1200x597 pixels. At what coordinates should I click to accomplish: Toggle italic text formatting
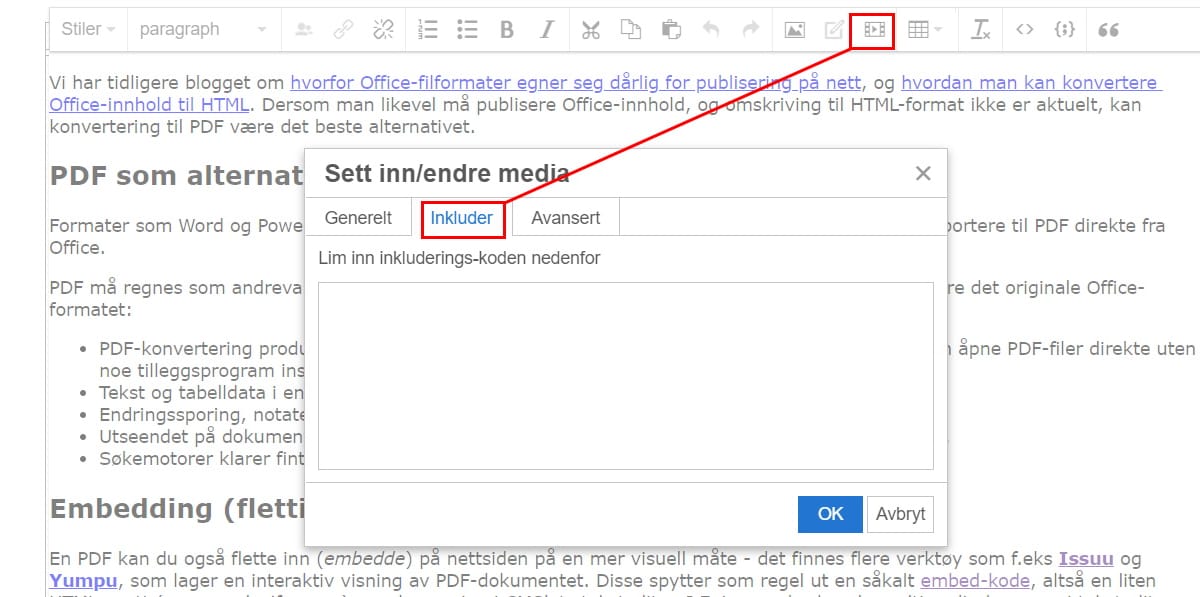546,30
